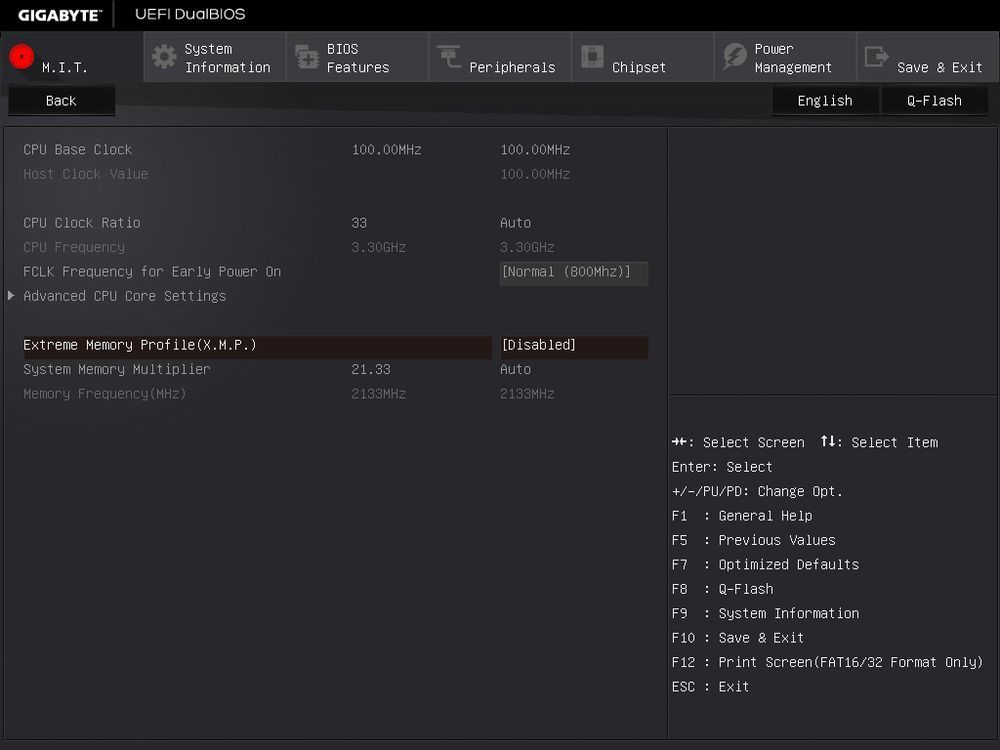Click the ESC Exit hint line
Screen dimensions: 1000x750
[710, 687]
